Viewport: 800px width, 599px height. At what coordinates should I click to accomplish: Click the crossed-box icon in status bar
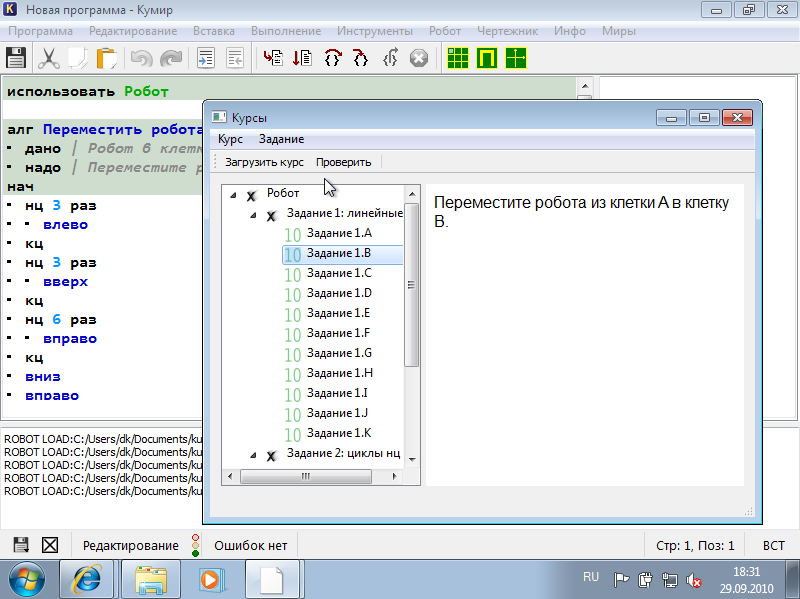pos(50,545)
